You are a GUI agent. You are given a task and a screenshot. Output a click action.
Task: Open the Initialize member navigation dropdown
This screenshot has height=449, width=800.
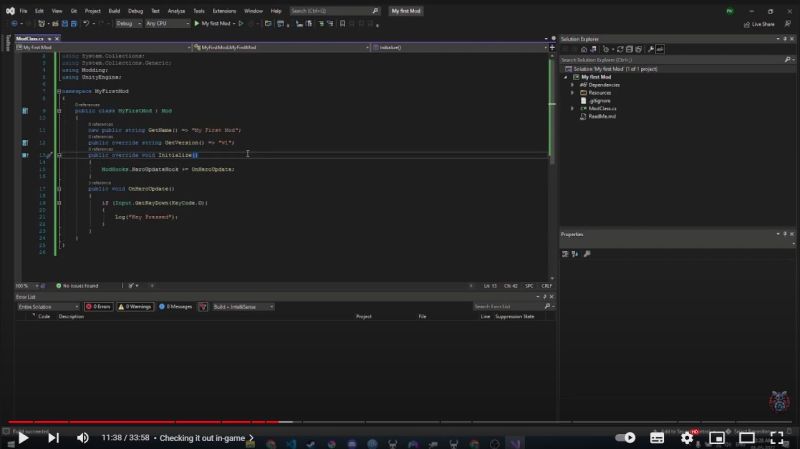(460, 47)
